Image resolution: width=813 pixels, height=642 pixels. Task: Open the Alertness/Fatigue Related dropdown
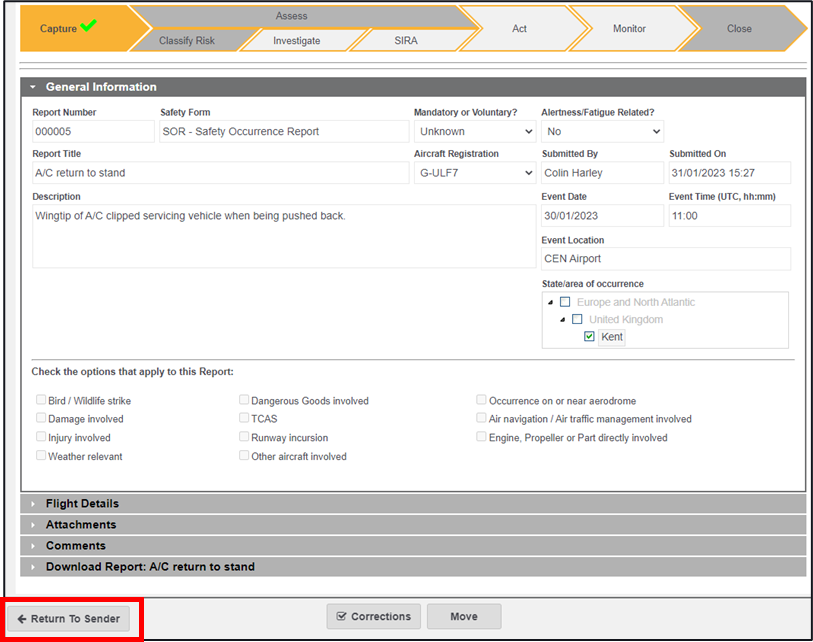(x=602, y=131)
